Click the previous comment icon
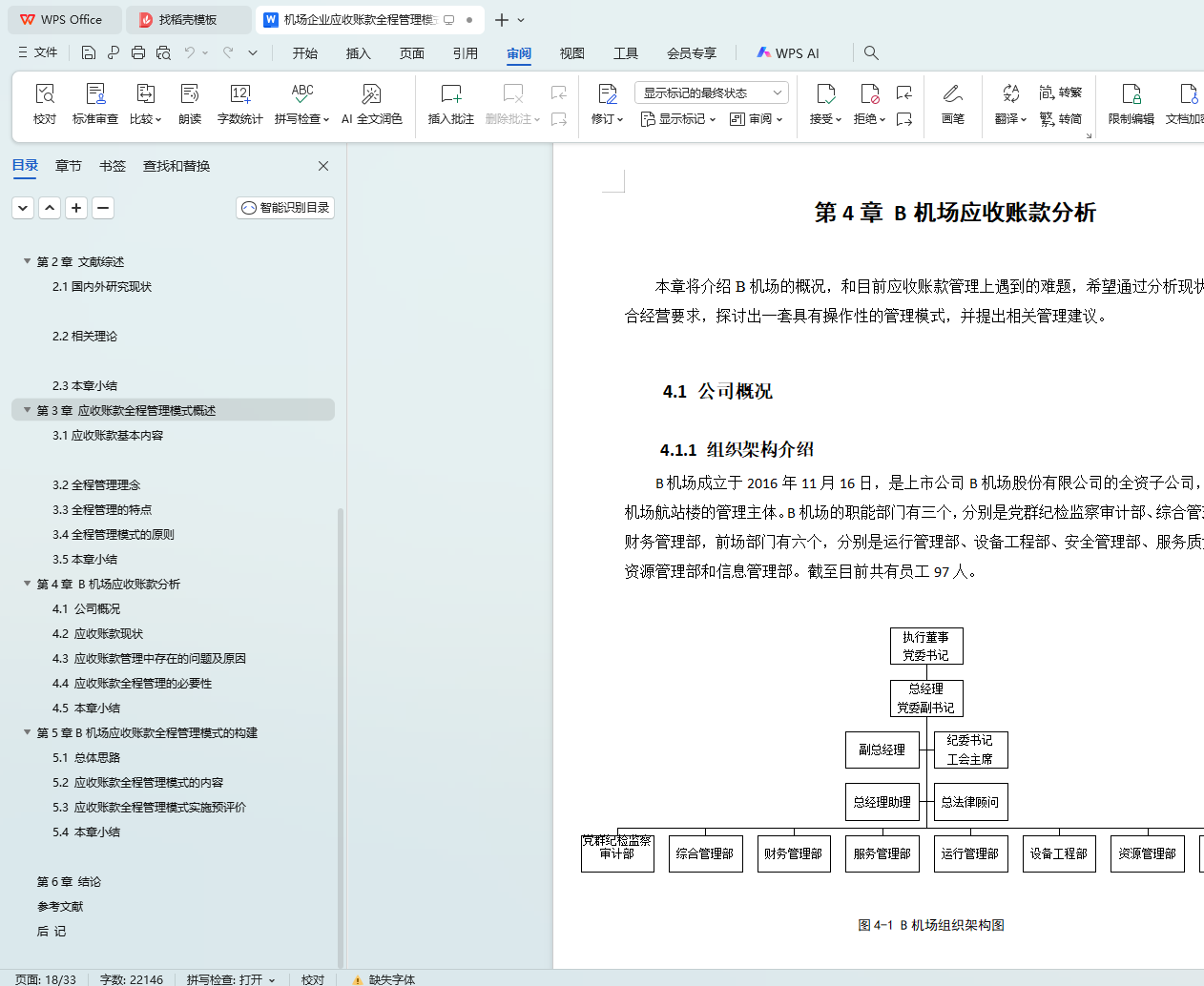Screen dimensions: 1204x986 click(559, 92)
